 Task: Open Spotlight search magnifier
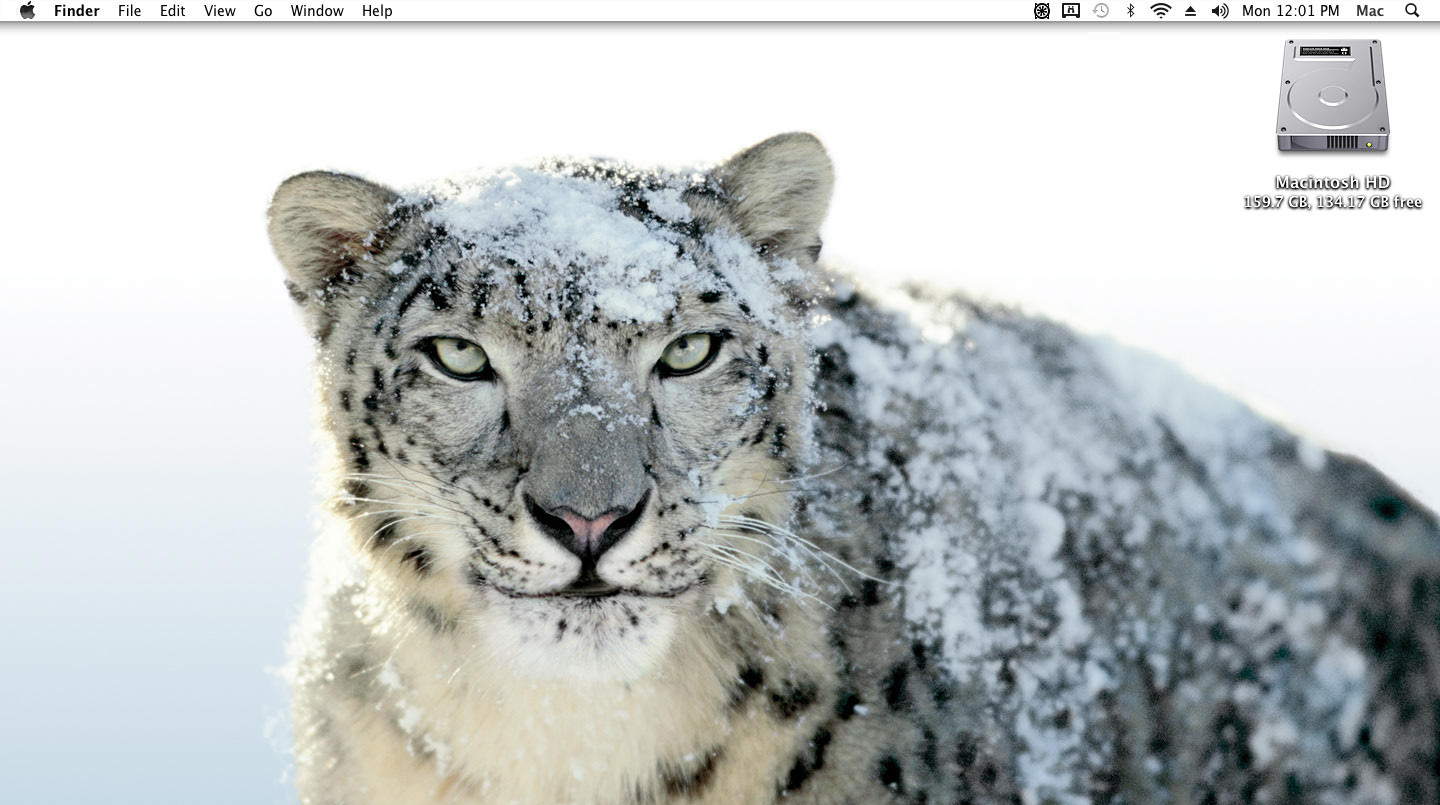click(x=1412, y=11)
